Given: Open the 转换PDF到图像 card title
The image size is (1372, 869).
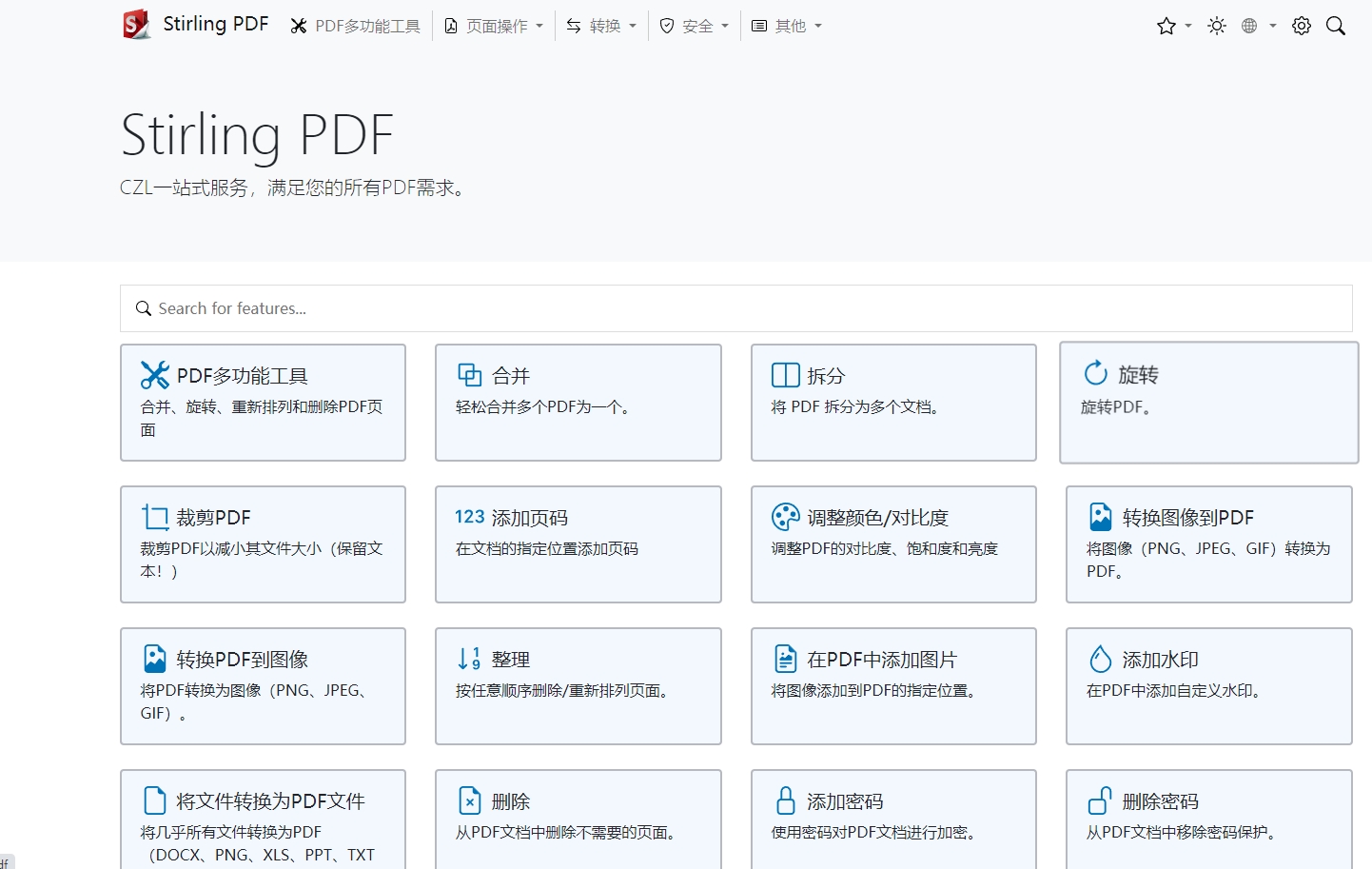Looking at the screenshot, I should coord(243,660).
